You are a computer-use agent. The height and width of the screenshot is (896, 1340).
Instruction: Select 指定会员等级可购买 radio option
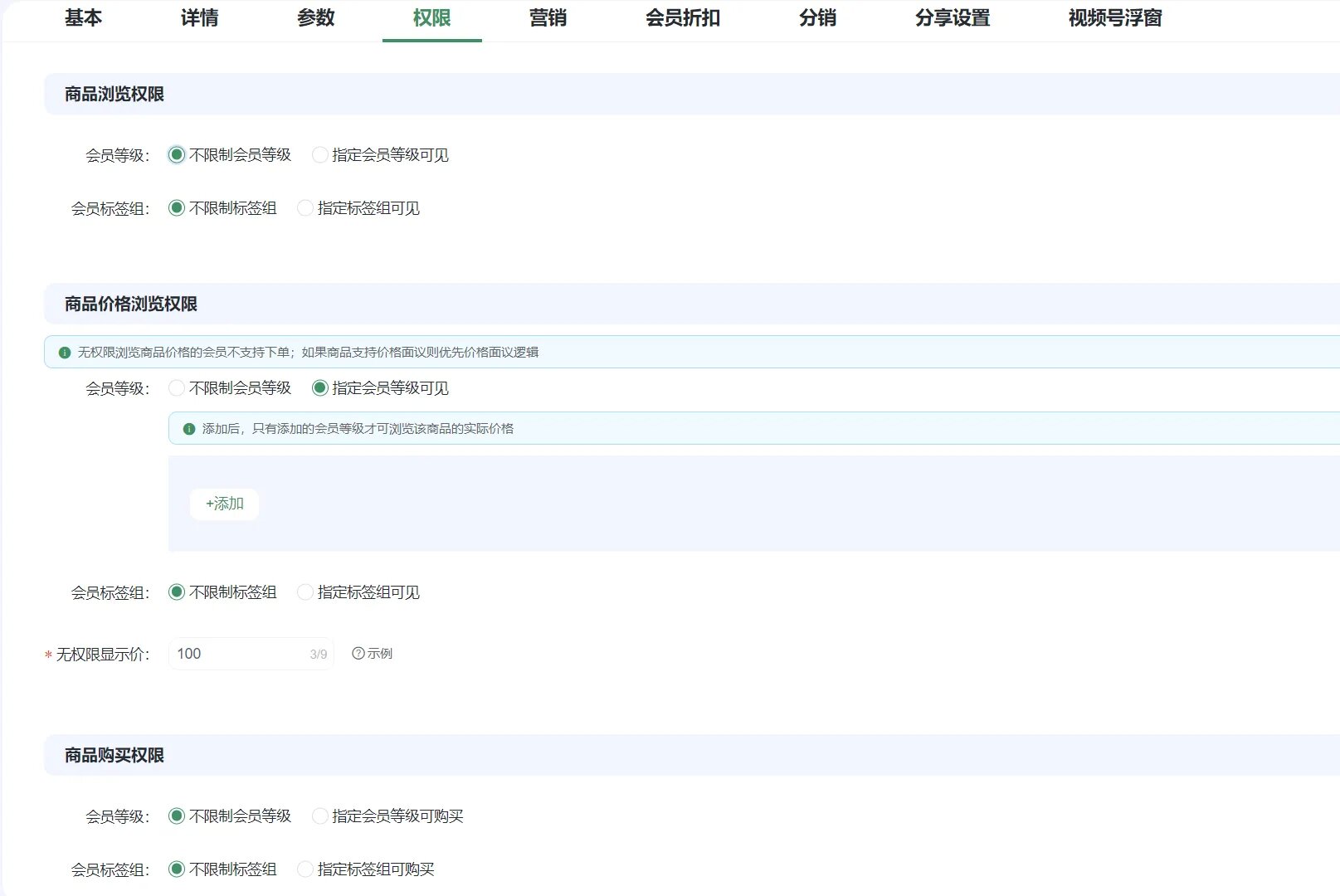click(320, 816)
